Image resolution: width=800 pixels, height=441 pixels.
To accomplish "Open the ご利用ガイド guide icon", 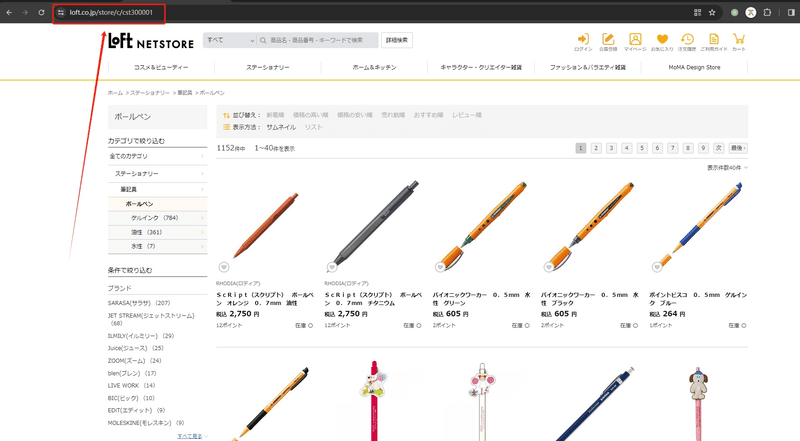I will coord(714,42).
